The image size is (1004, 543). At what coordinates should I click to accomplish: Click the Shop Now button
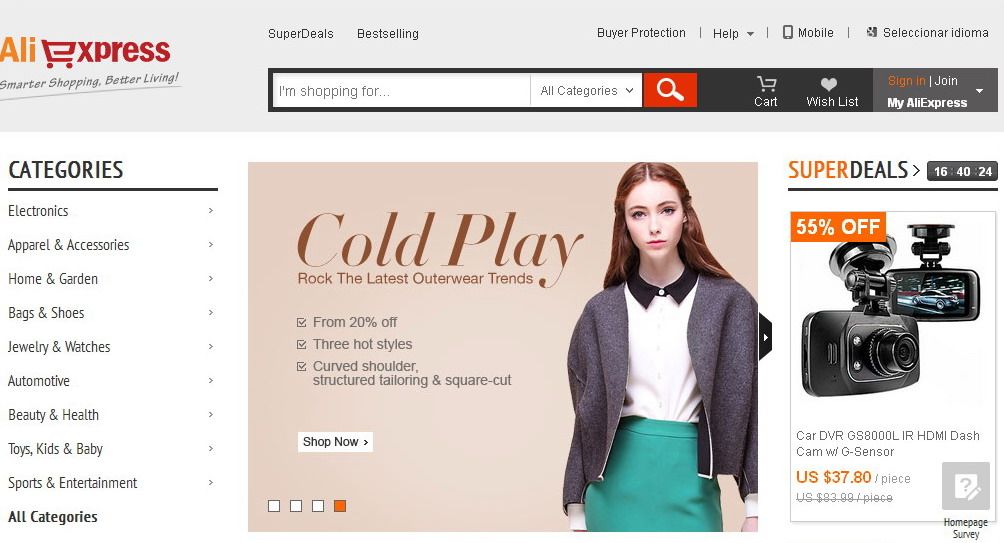(x=335, y=442)
